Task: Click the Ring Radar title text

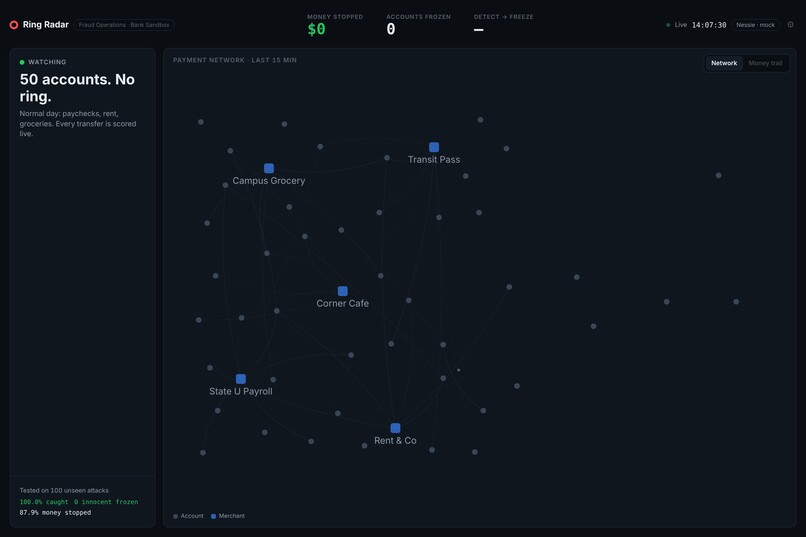Action: tap(46, 25)
